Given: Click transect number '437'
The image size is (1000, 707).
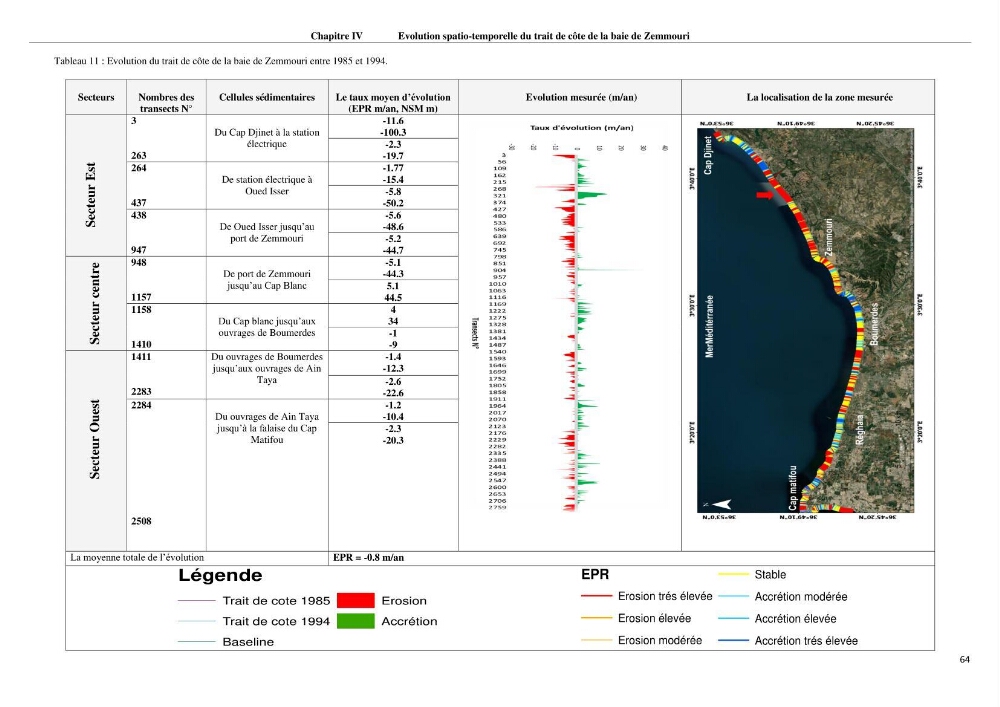Looking at the screenshot, I should [x=138, y=203].
